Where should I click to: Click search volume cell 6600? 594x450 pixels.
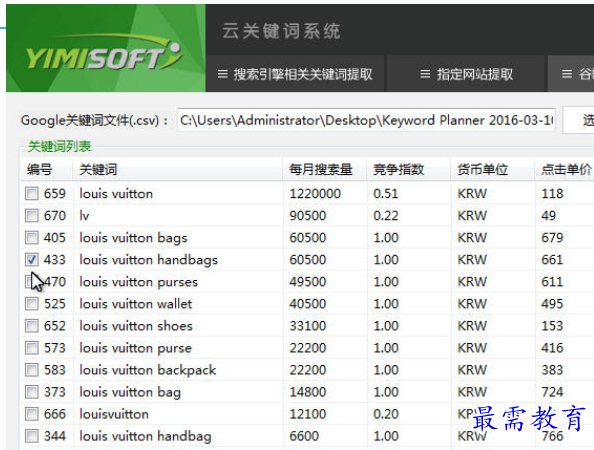click(304, 436)
